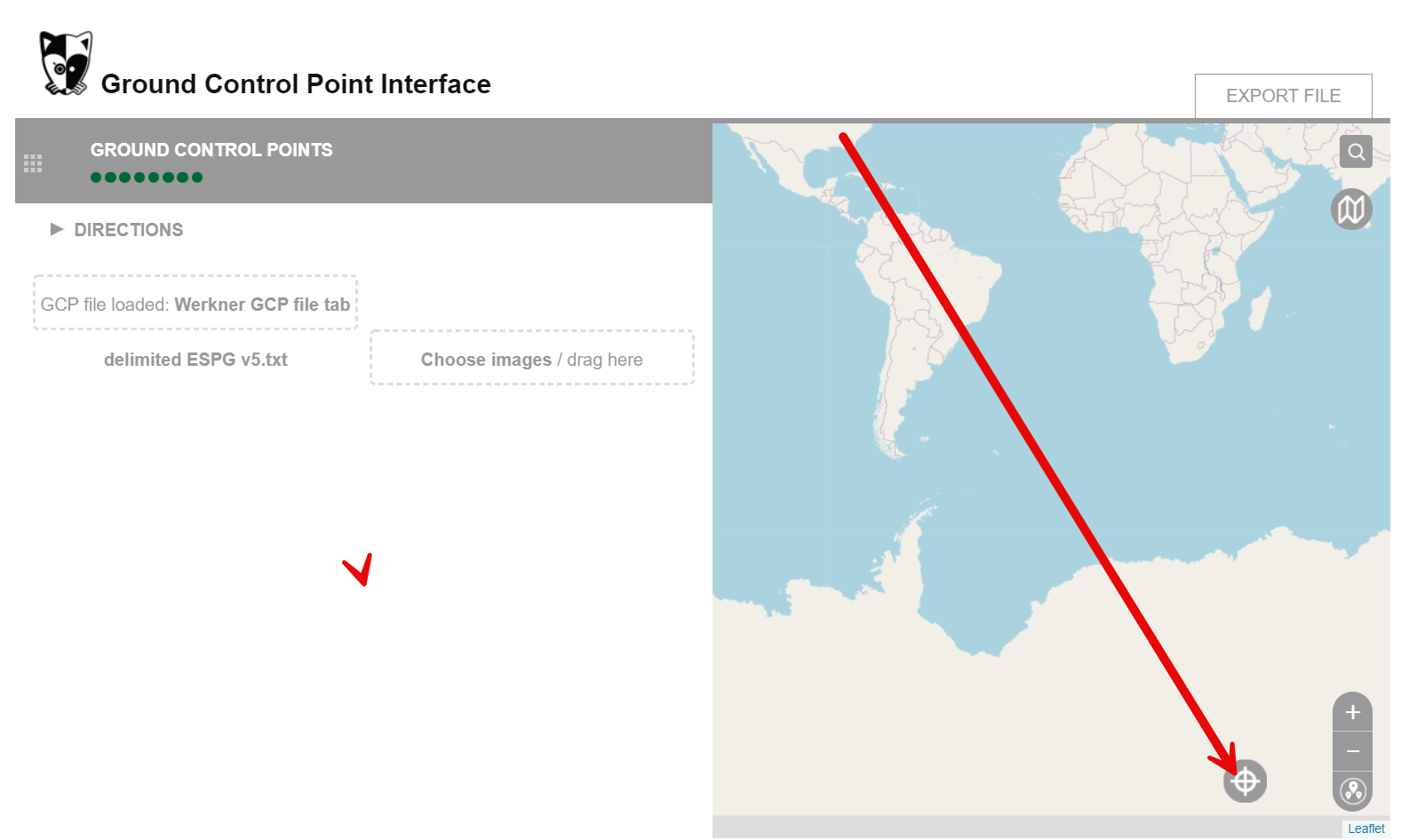
Task: Toggle the last green GCP status dot
Action: click(x=197, y=177)
